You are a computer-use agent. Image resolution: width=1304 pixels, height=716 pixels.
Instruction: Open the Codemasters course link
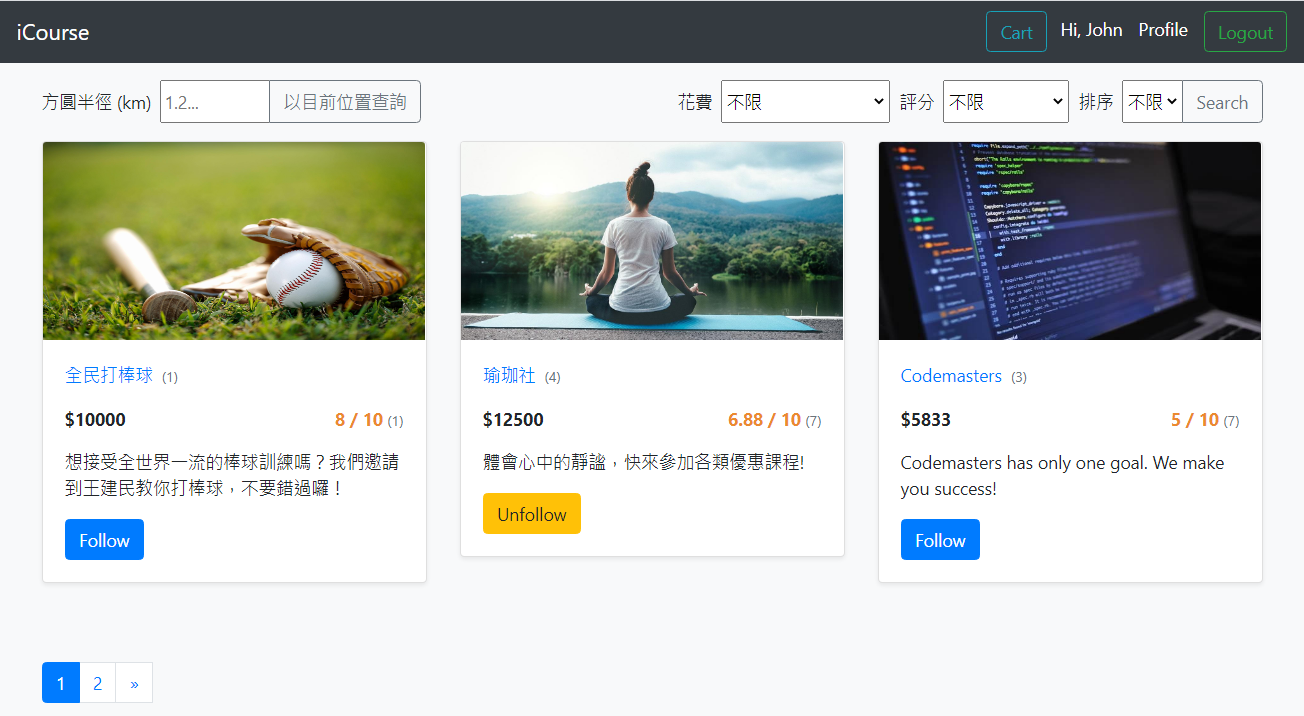click(951, 376)
